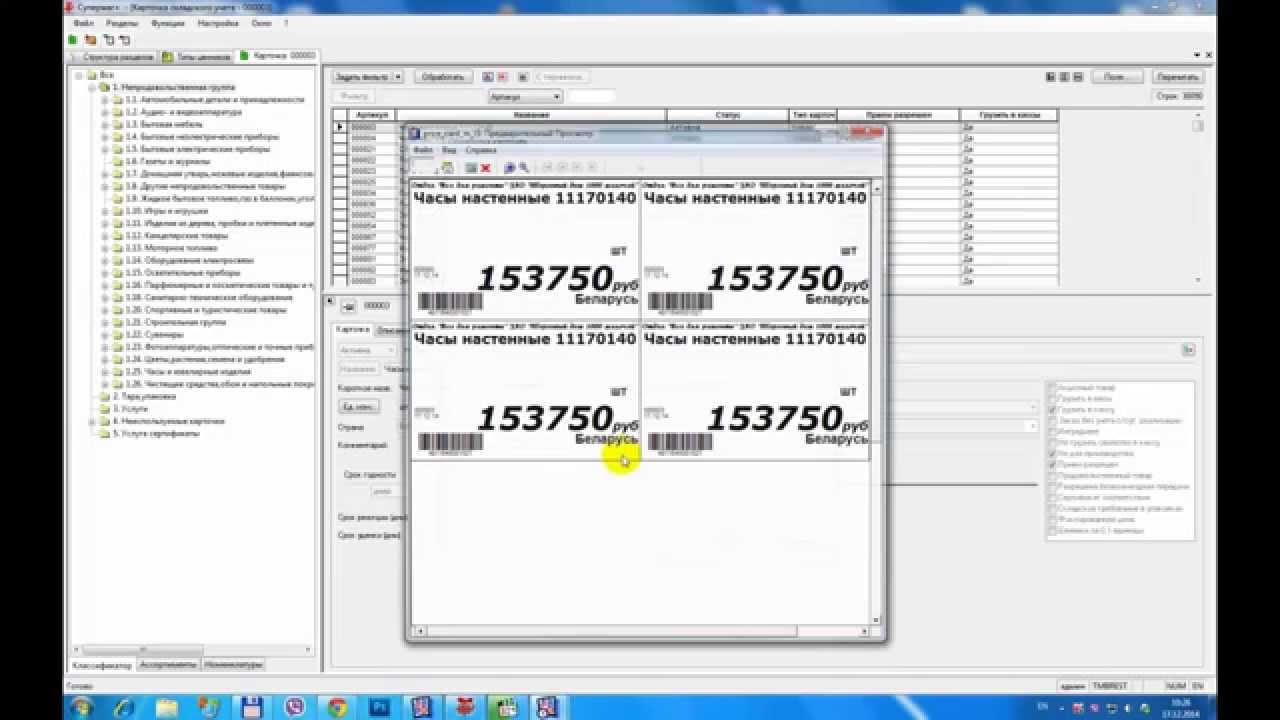Image resolution: width=1280 pixels, height=720 pixels.
Task: Click the red X icon in the preview toolbar
Action: 486,168
